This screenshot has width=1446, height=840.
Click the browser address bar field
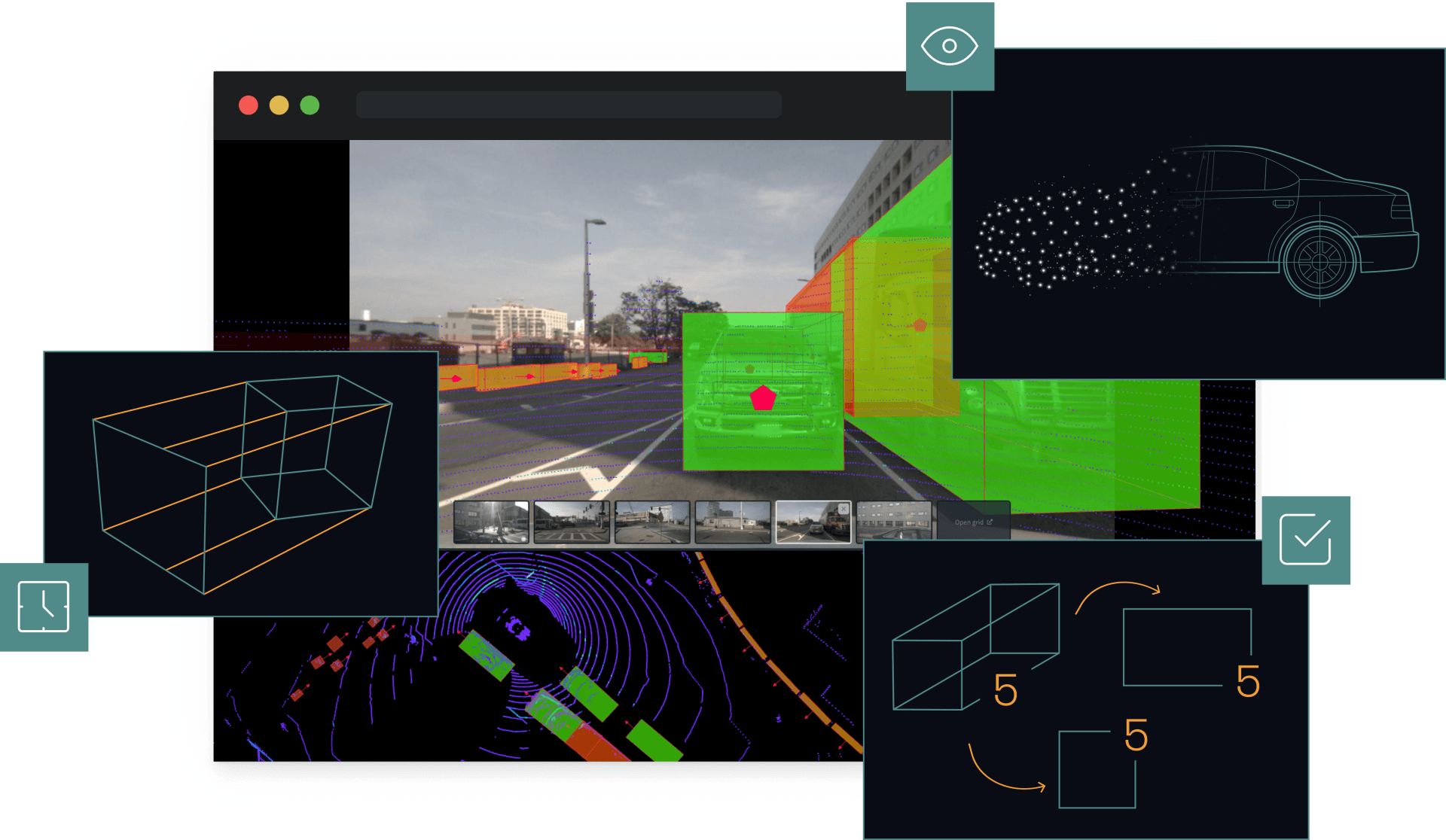[x=569, y=105]
